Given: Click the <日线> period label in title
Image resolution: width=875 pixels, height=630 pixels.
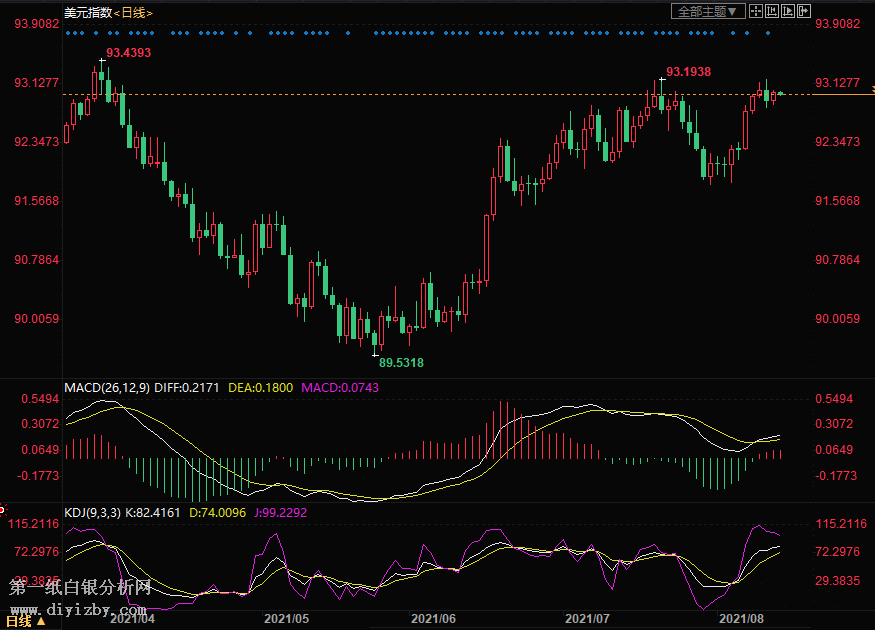Looking at the screenshot, I should pyautogui.click(x=133, y=12).
